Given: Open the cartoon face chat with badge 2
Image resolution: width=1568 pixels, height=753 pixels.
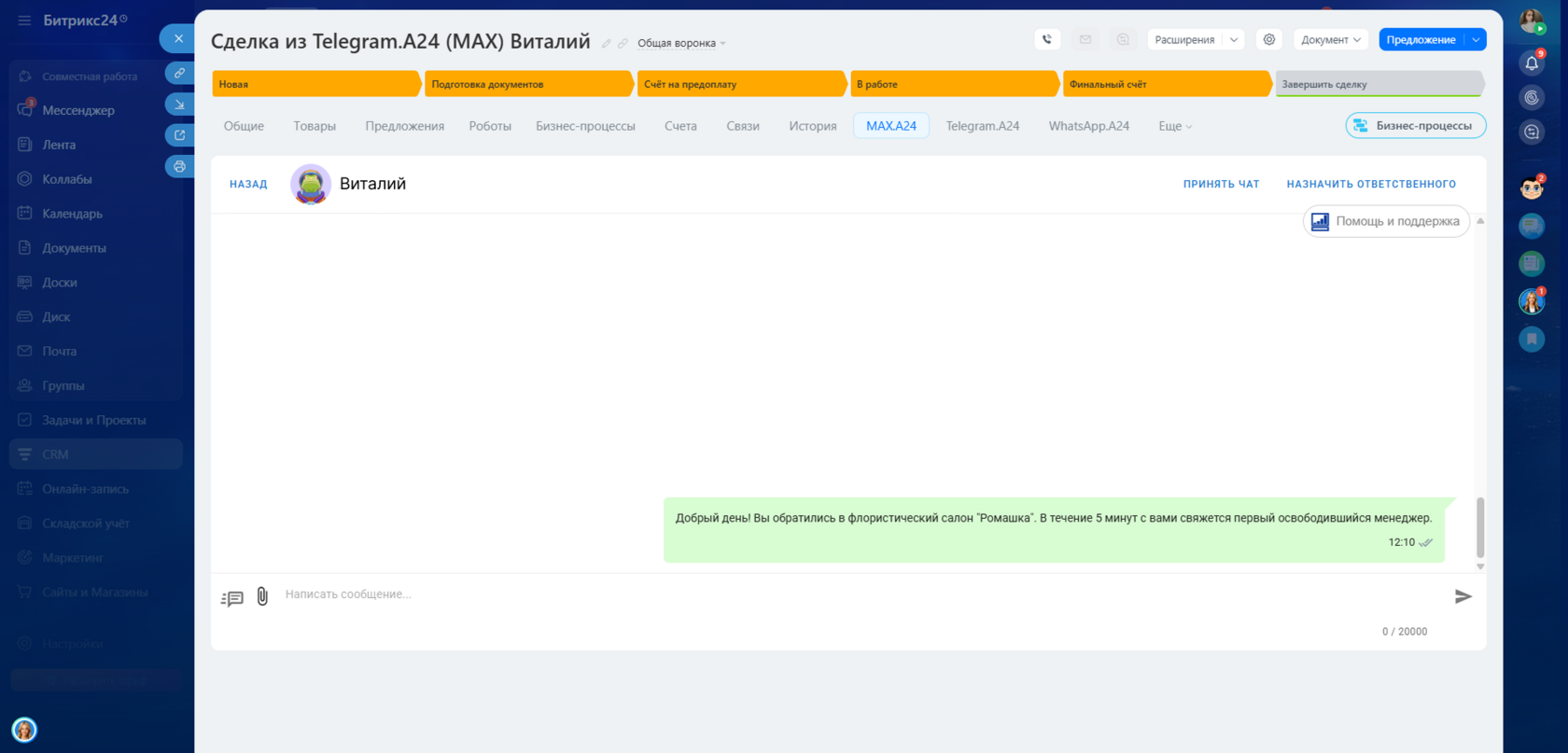Looking at the screenshot, I should 1532,188.
